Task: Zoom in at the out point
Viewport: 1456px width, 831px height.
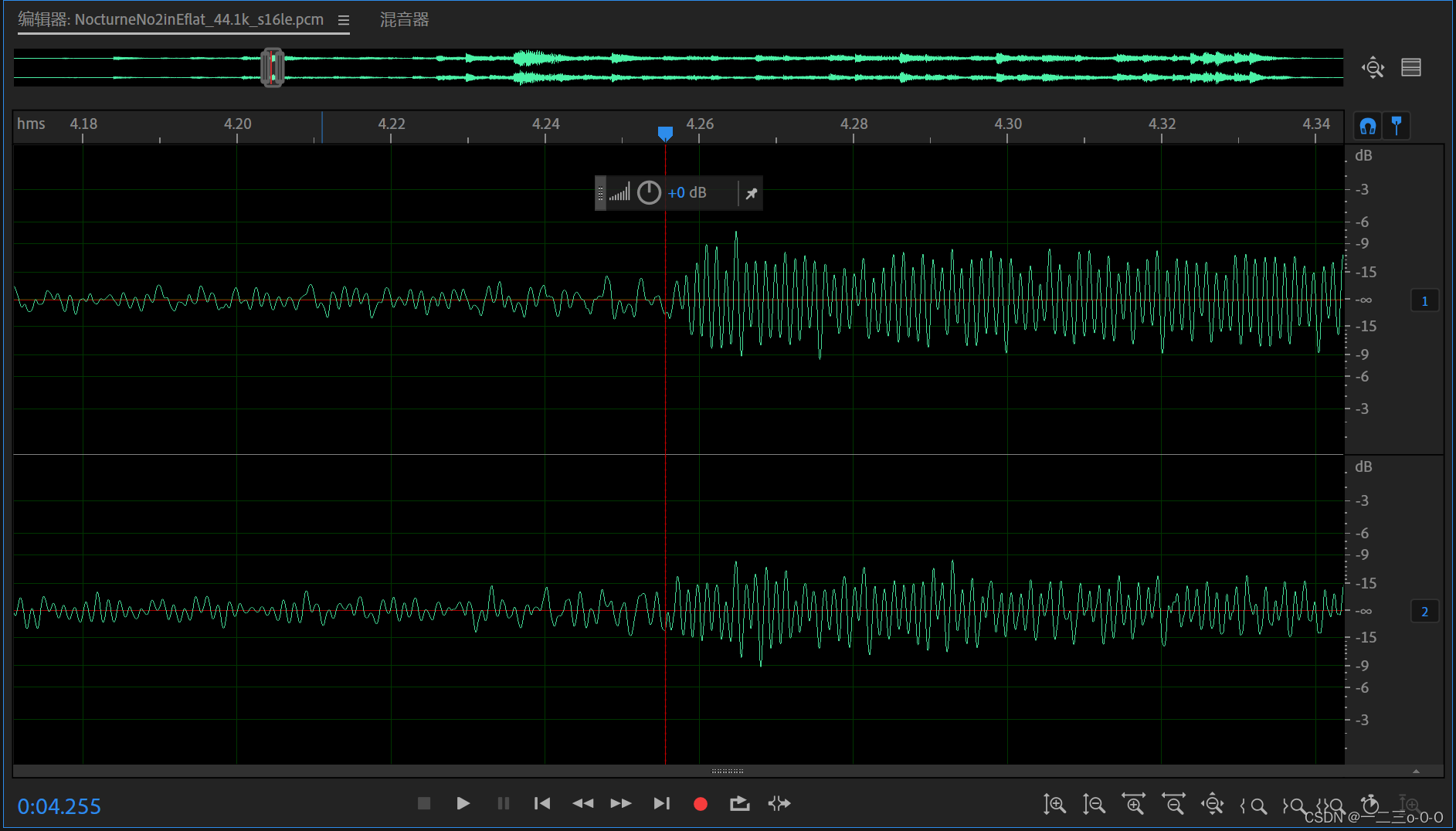Action: click(x=1294, y=806)
